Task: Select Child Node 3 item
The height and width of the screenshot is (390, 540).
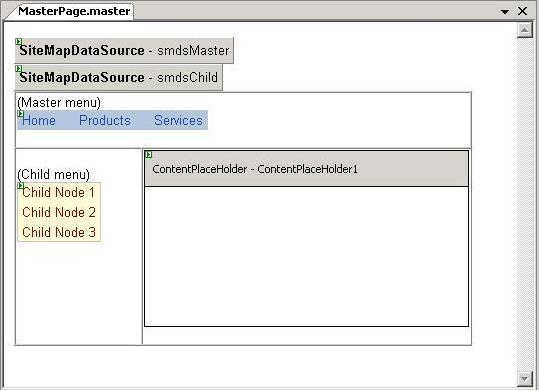Action: coord(59,232)
